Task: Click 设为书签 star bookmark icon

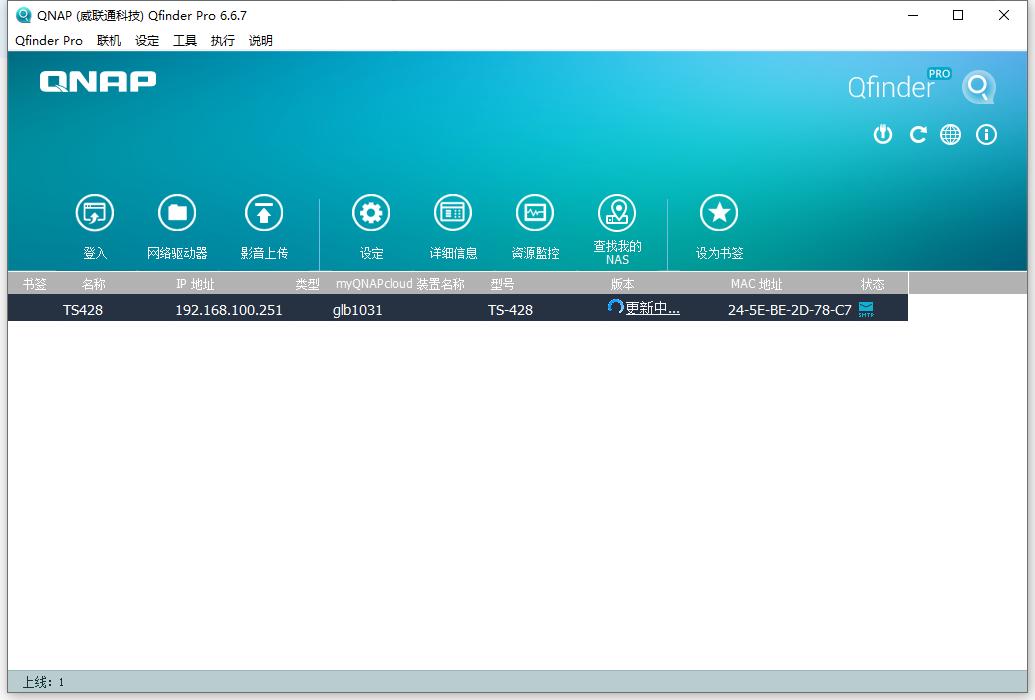Action: [719, 213]
